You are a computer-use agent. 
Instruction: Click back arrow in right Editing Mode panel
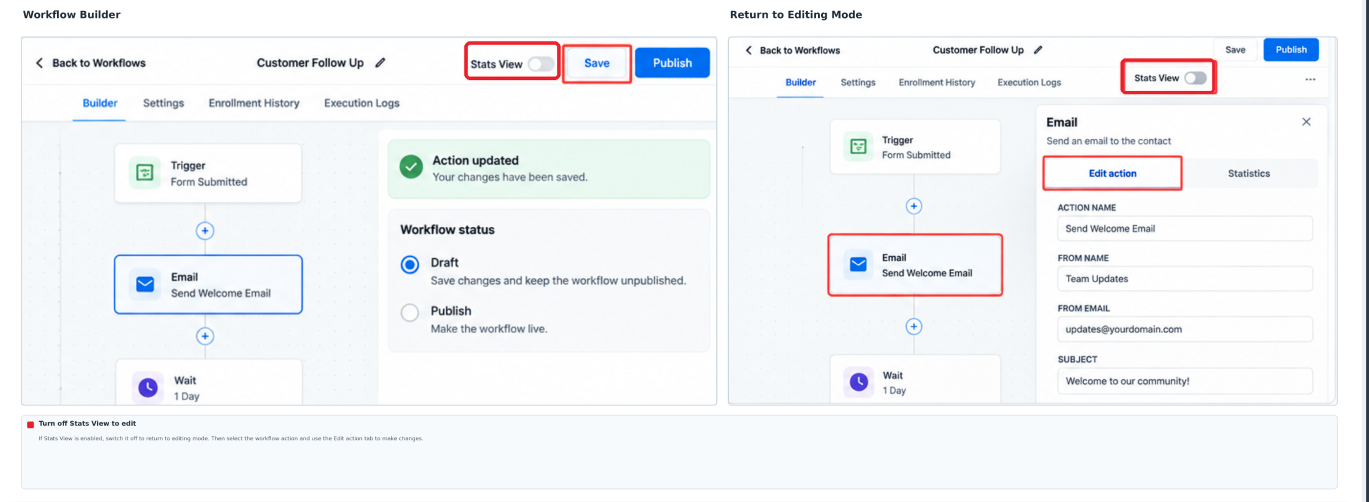748,50
